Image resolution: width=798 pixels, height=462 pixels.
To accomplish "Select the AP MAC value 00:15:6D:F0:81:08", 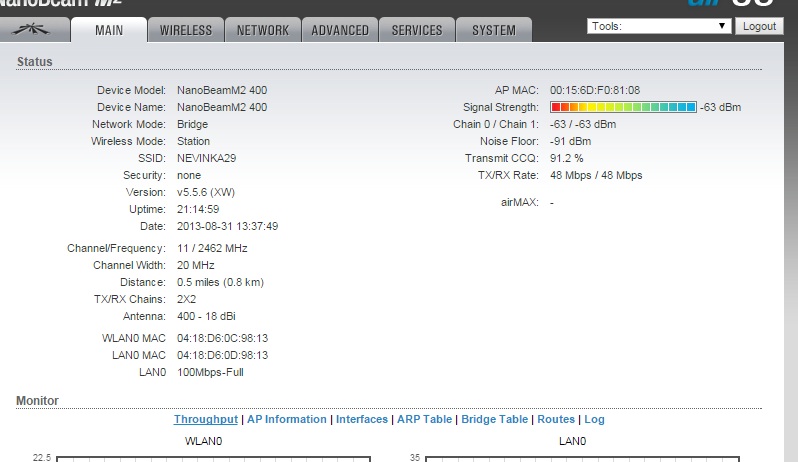I will (x=595, y=90).
